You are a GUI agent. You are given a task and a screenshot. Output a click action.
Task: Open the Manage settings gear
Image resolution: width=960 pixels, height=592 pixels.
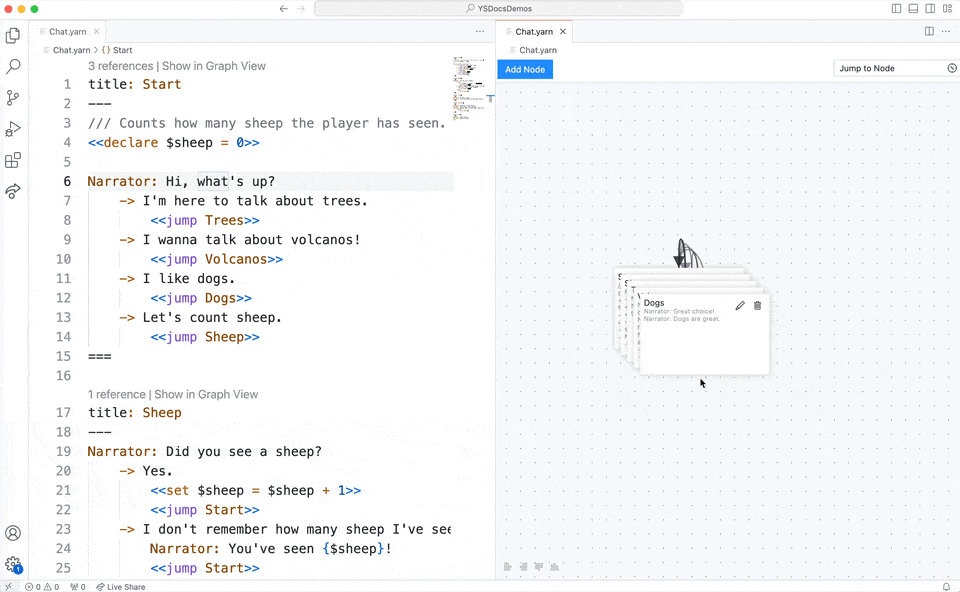[x=13, y=565]
